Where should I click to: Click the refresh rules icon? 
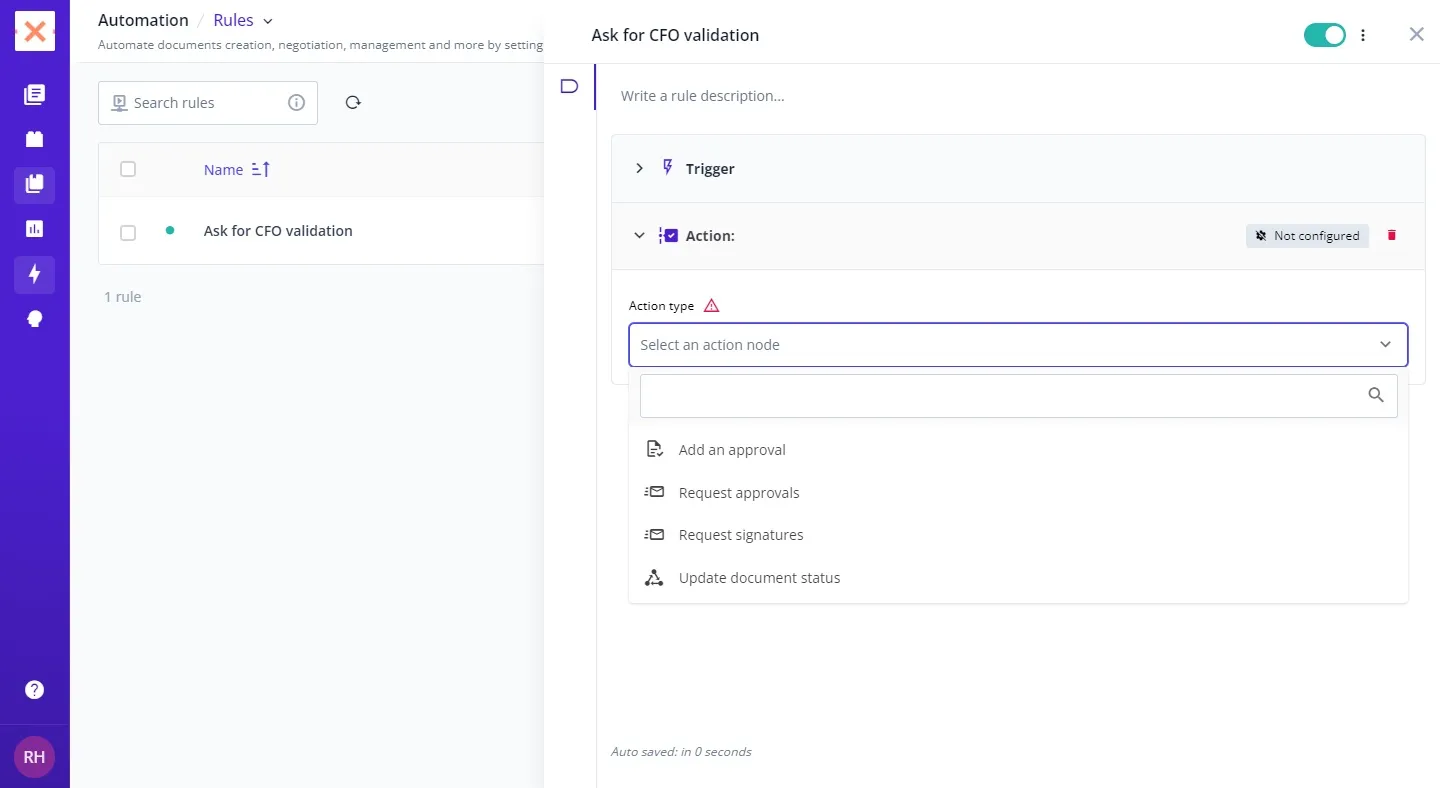[353, 103]
